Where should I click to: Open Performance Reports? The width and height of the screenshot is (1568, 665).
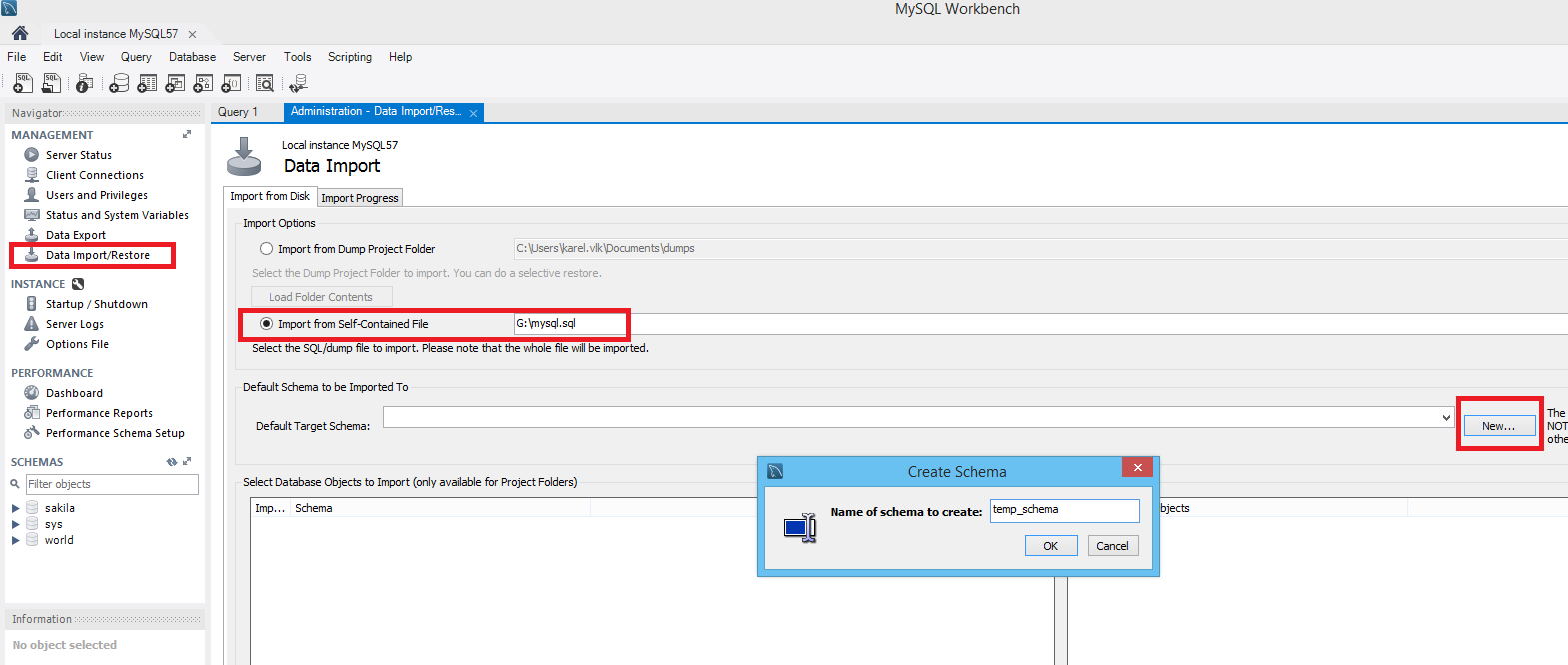coord(99,413)
